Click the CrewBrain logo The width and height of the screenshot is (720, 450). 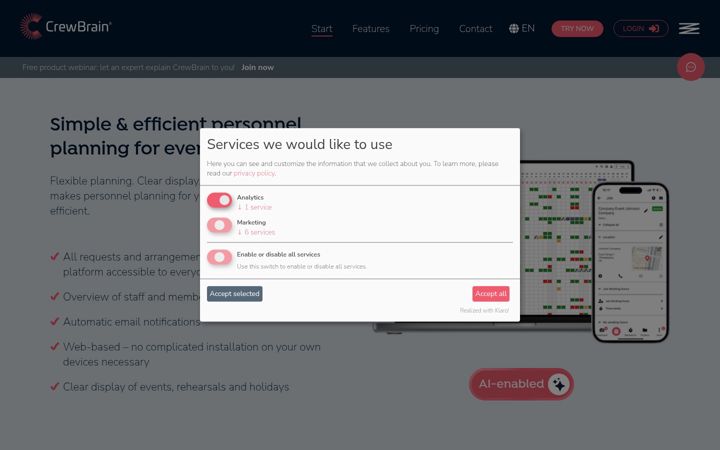point(66,27)
